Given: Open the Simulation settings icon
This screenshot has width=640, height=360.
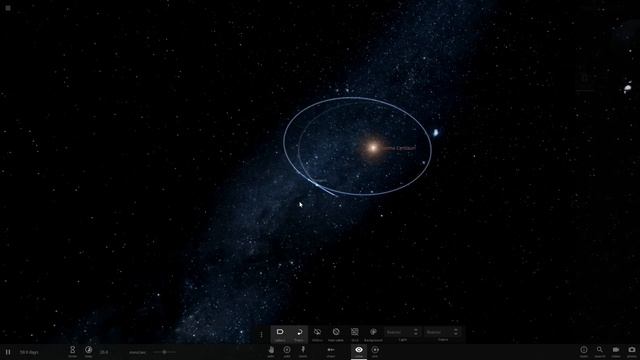Looking at the screenshot, I should click(72, 351).
